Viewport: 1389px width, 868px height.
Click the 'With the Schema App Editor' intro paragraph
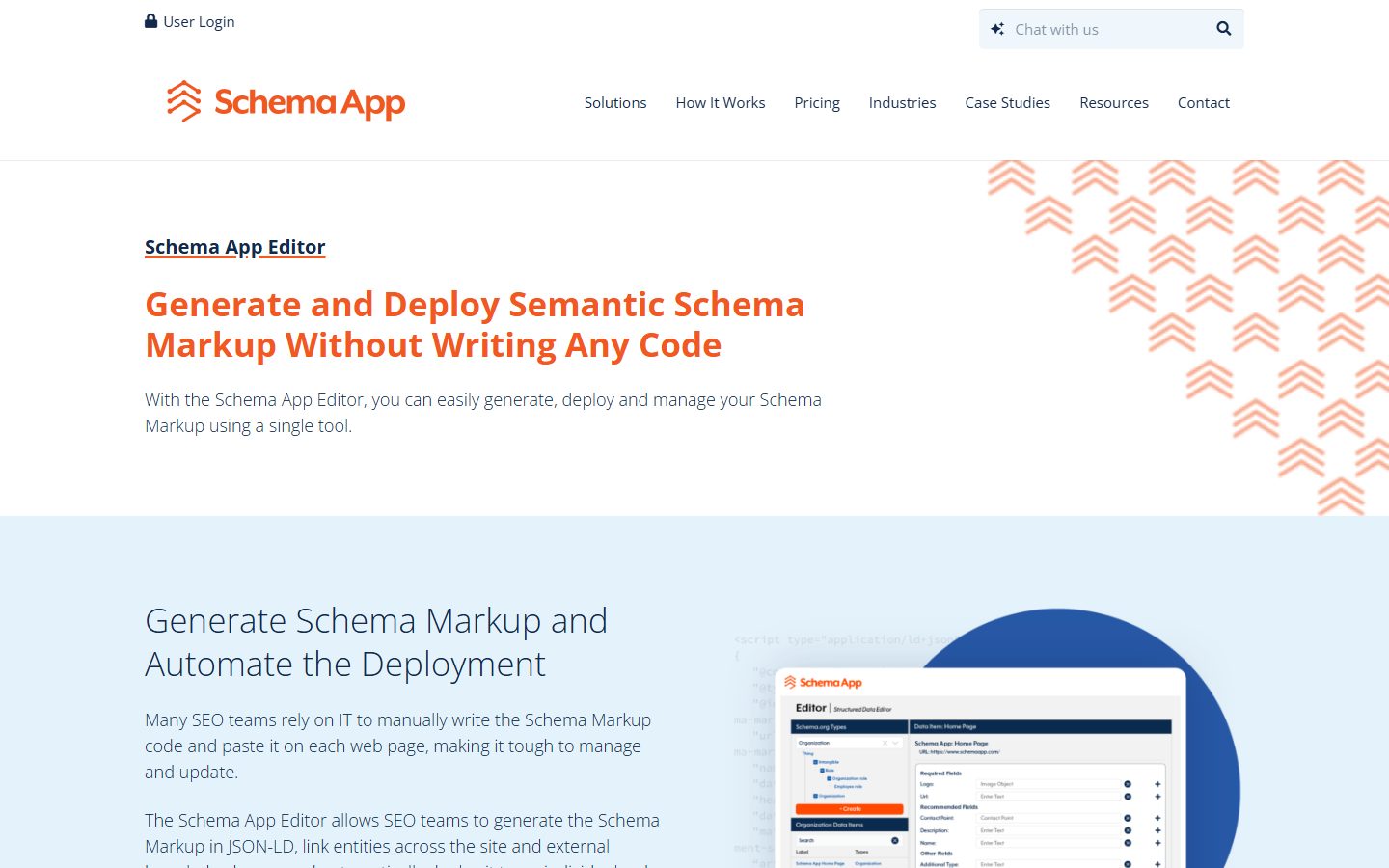pos(483,413)
